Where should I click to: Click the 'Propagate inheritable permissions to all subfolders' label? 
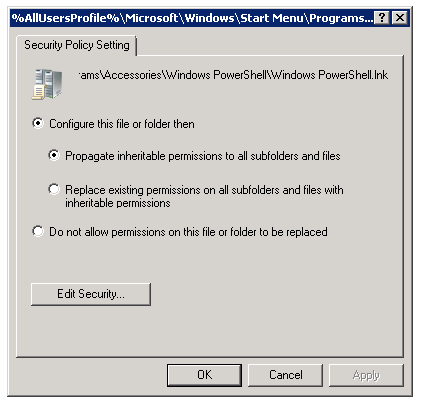(x=203, y=156)
